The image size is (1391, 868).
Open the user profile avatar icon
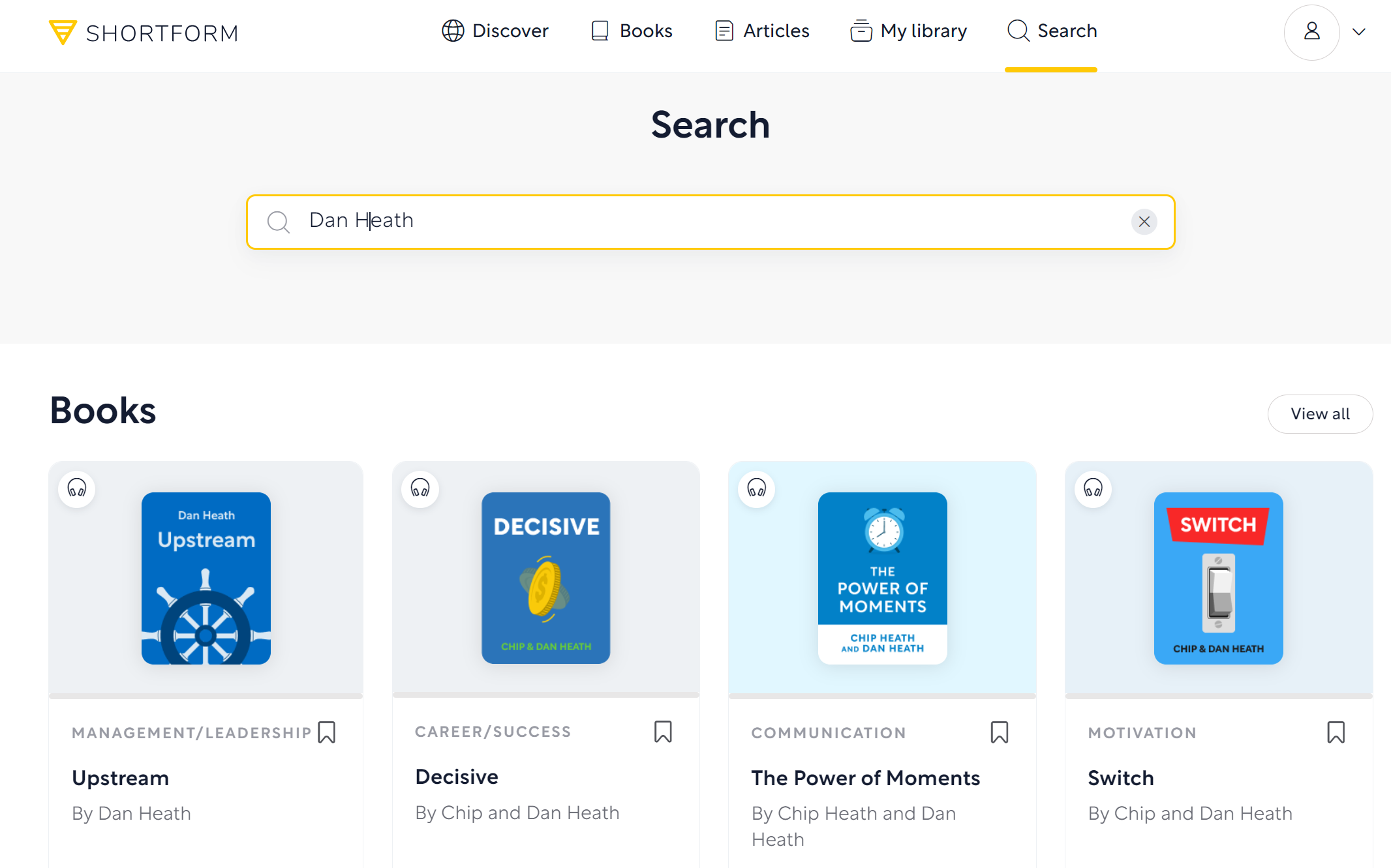click(1311, 32)
